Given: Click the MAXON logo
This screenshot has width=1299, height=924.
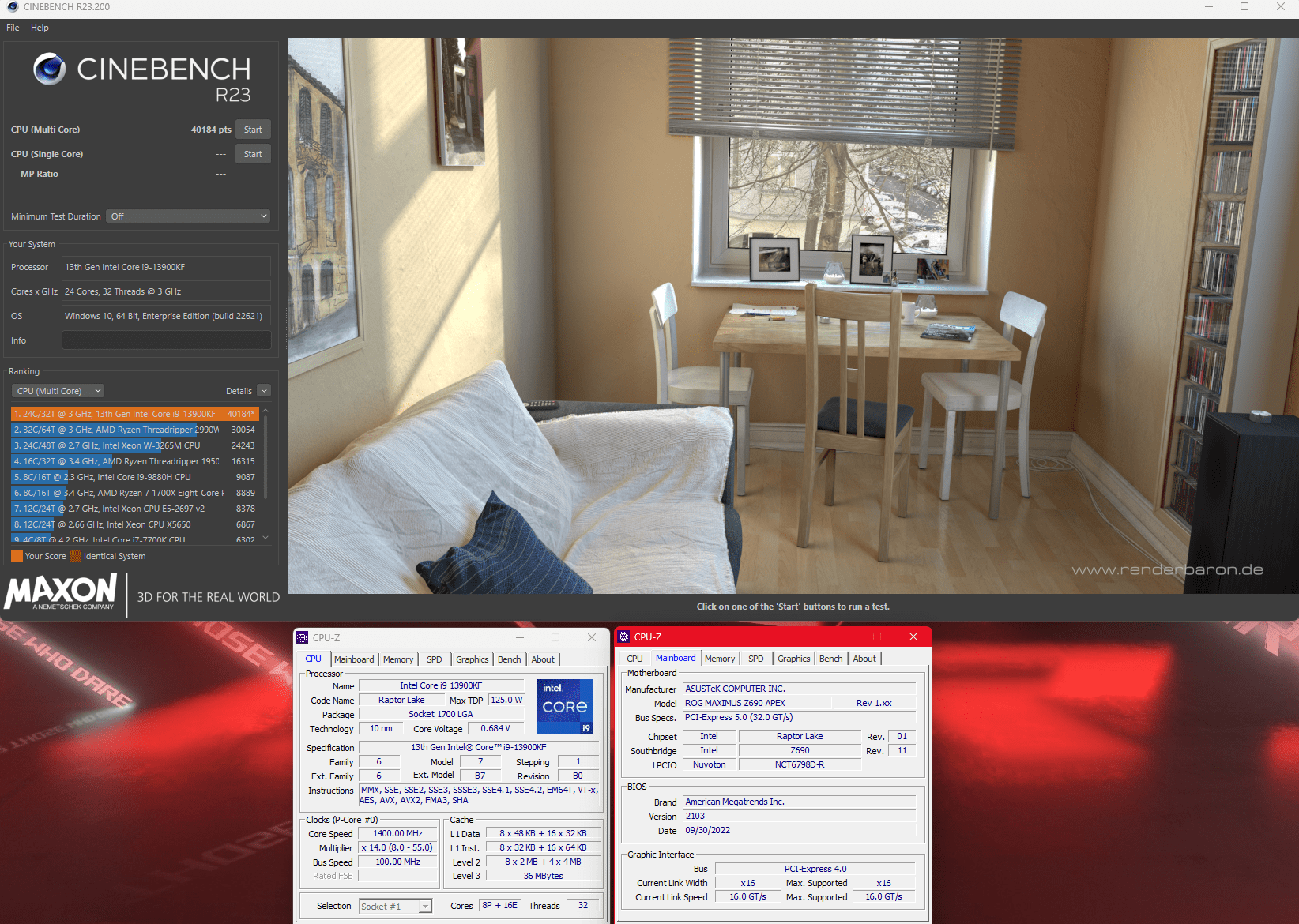Looking at the screenshot, I should point(61,592).
